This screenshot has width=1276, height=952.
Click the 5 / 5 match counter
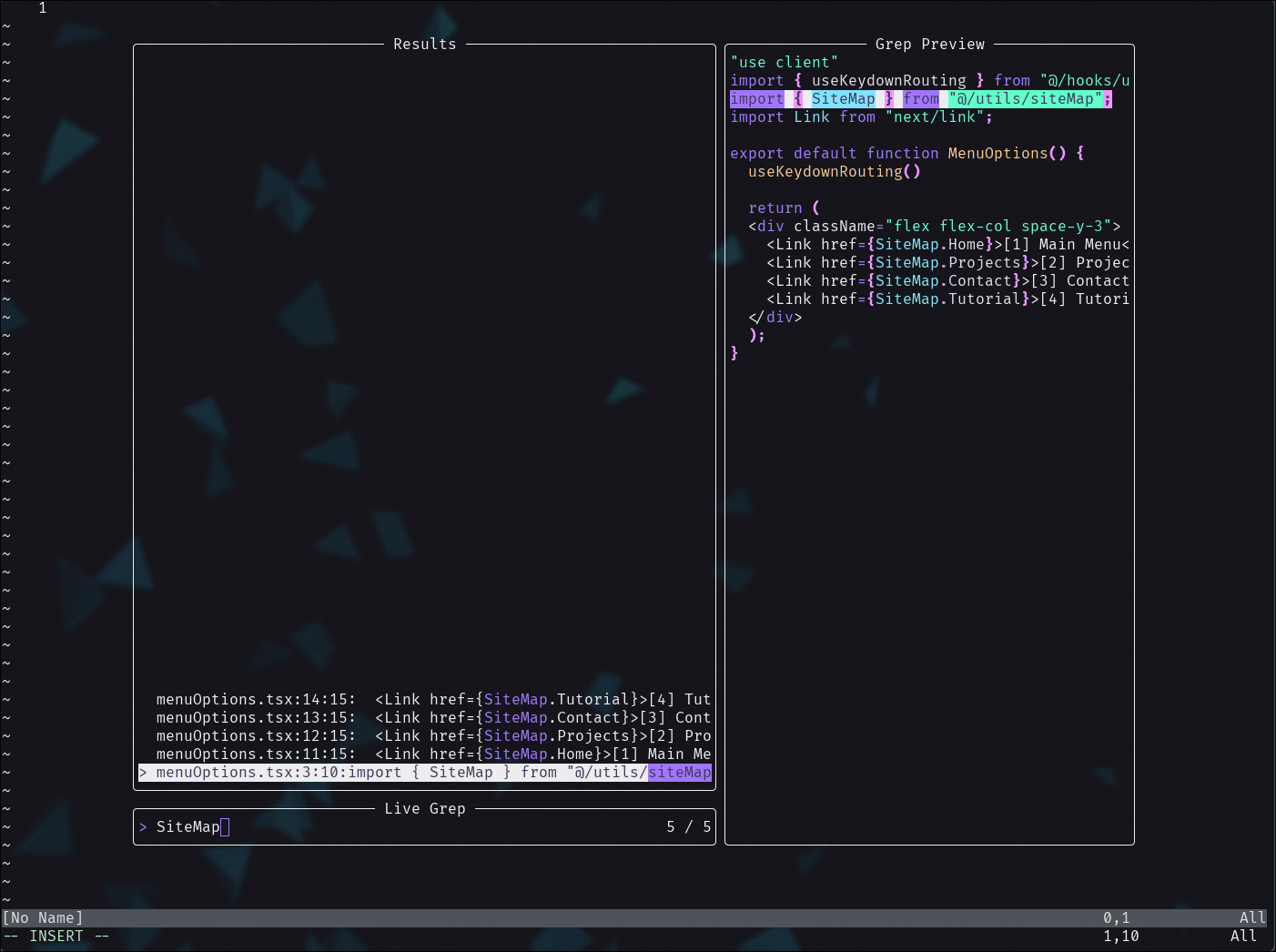click(x=688, y=826)
